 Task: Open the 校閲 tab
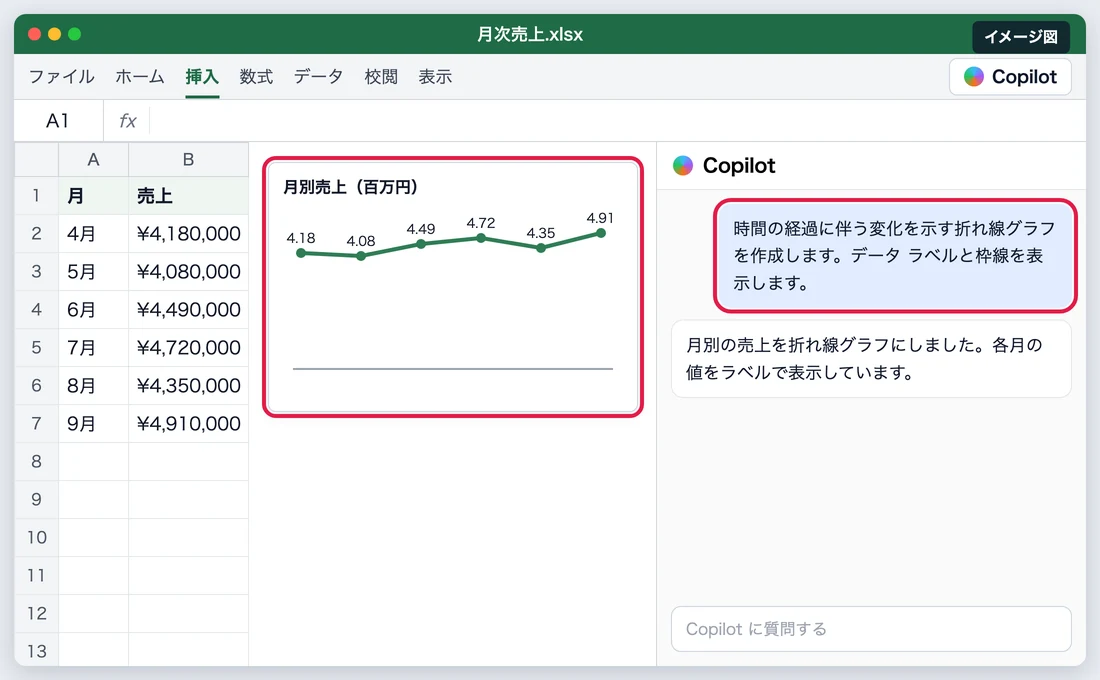(381, 76)
